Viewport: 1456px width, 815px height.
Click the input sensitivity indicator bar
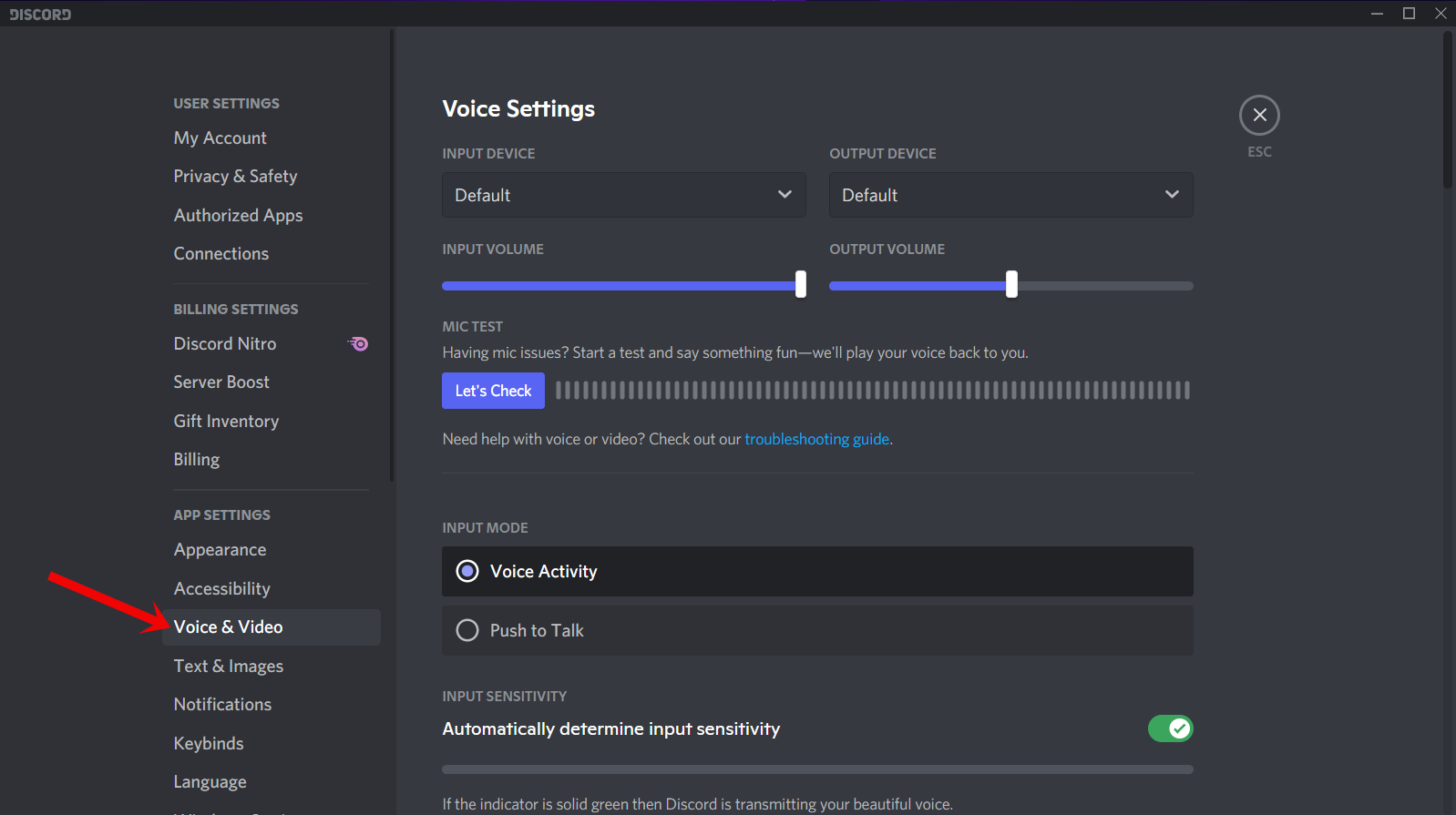pyautogui.click(x=817, y=769)
